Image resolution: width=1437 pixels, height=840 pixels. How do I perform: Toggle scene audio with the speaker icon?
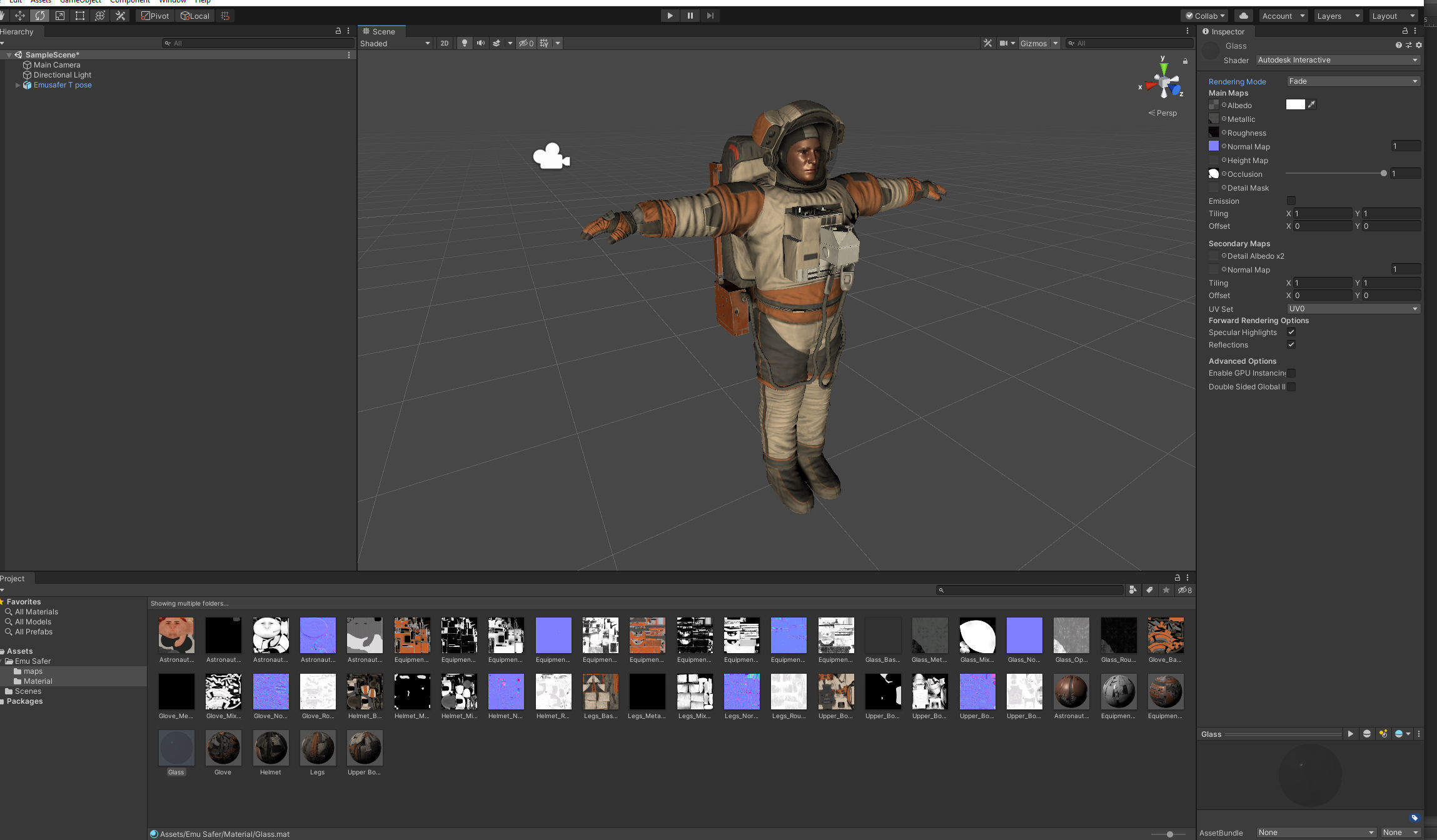point(480,43)
